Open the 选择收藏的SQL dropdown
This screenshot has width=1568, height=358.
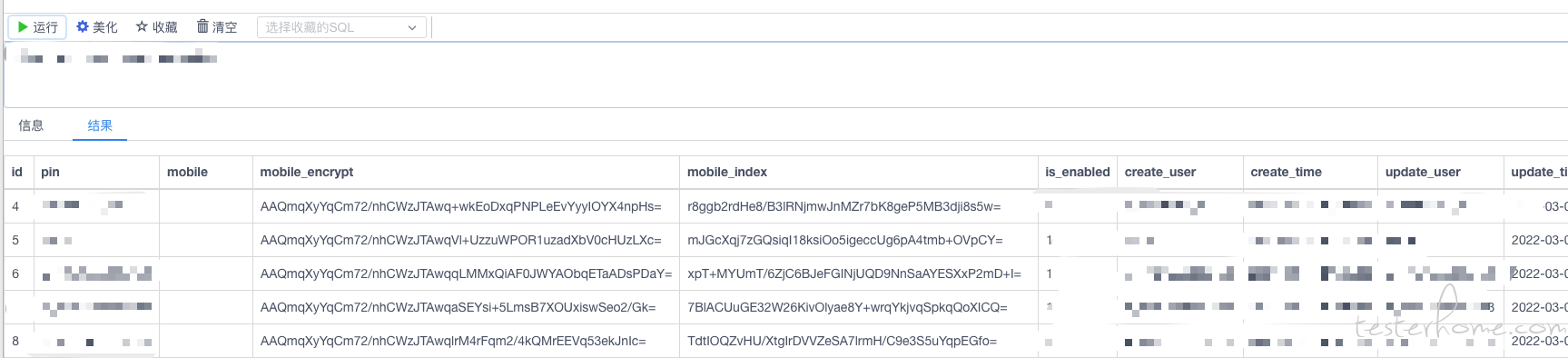pyautogui.click(x=340, y=27)
